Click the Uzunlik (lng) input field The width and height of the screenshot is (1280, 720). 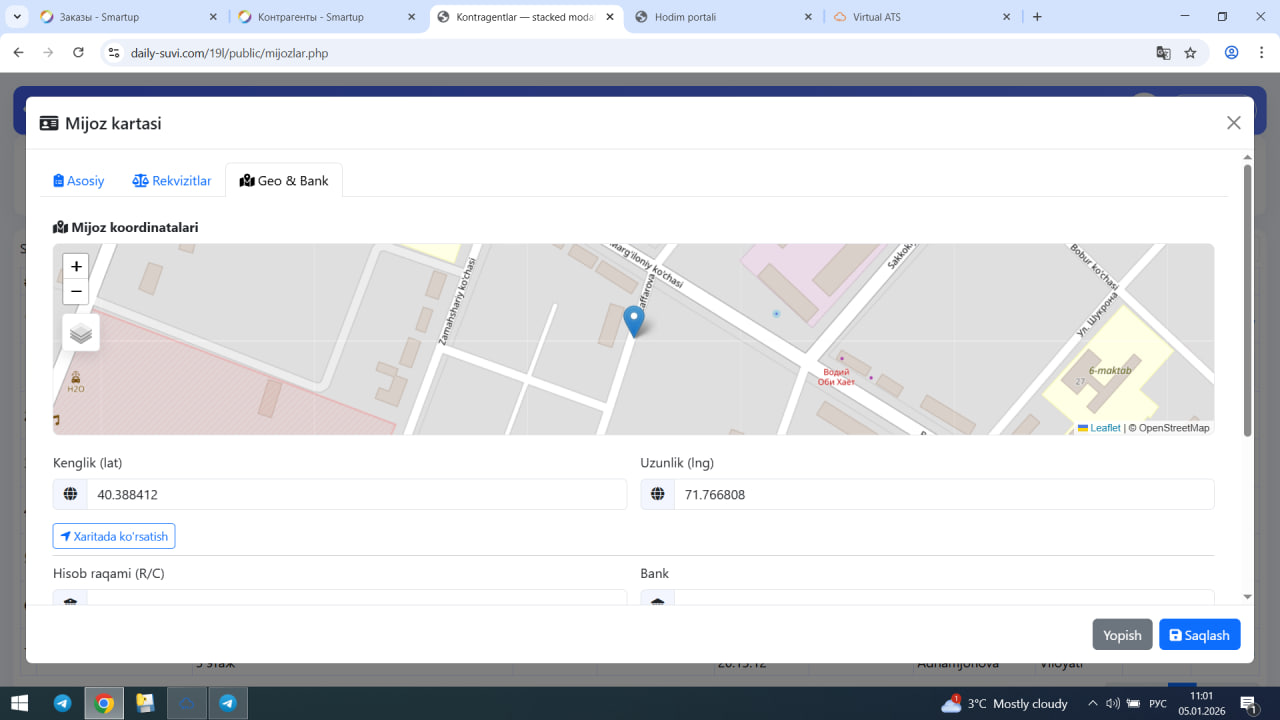pos(943,495)
